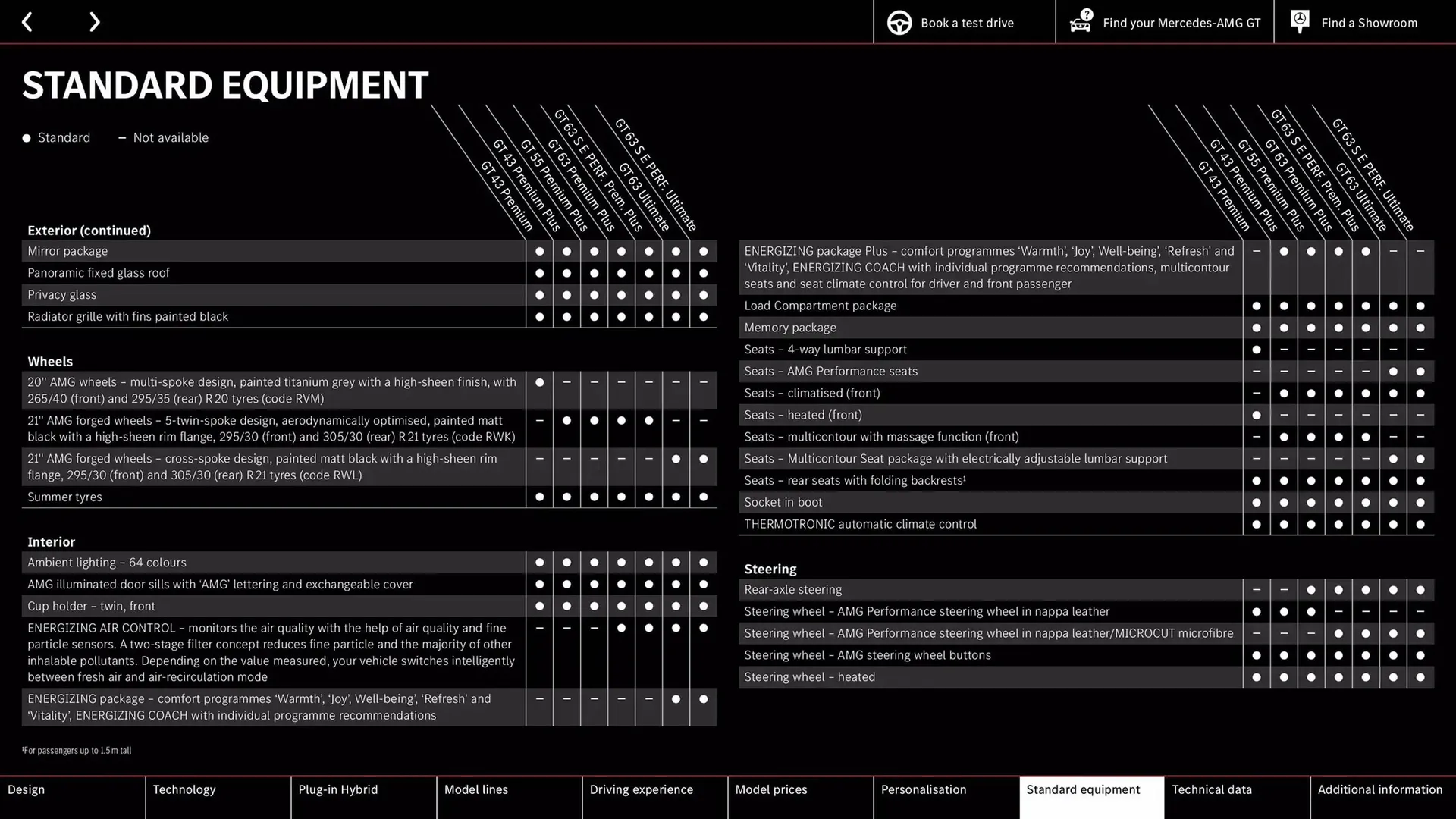This screenshot has width=1456, height=819.
Task: Open the Technical data tab
Action: coord(1238,797)
